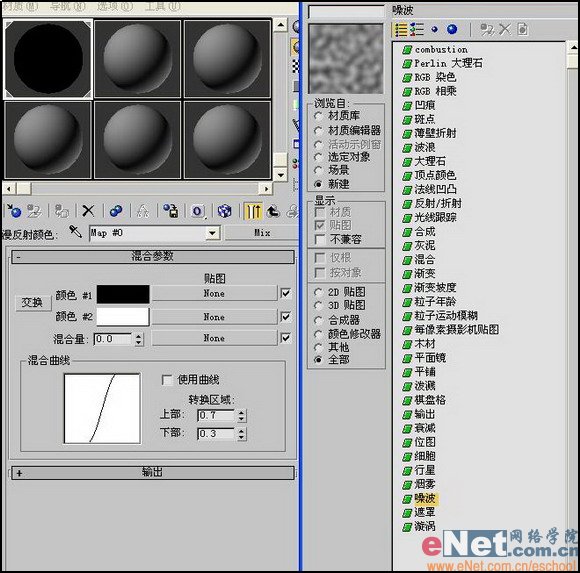
Task: Click the 交换 swap colors button
Action: [x=33, y=303]
